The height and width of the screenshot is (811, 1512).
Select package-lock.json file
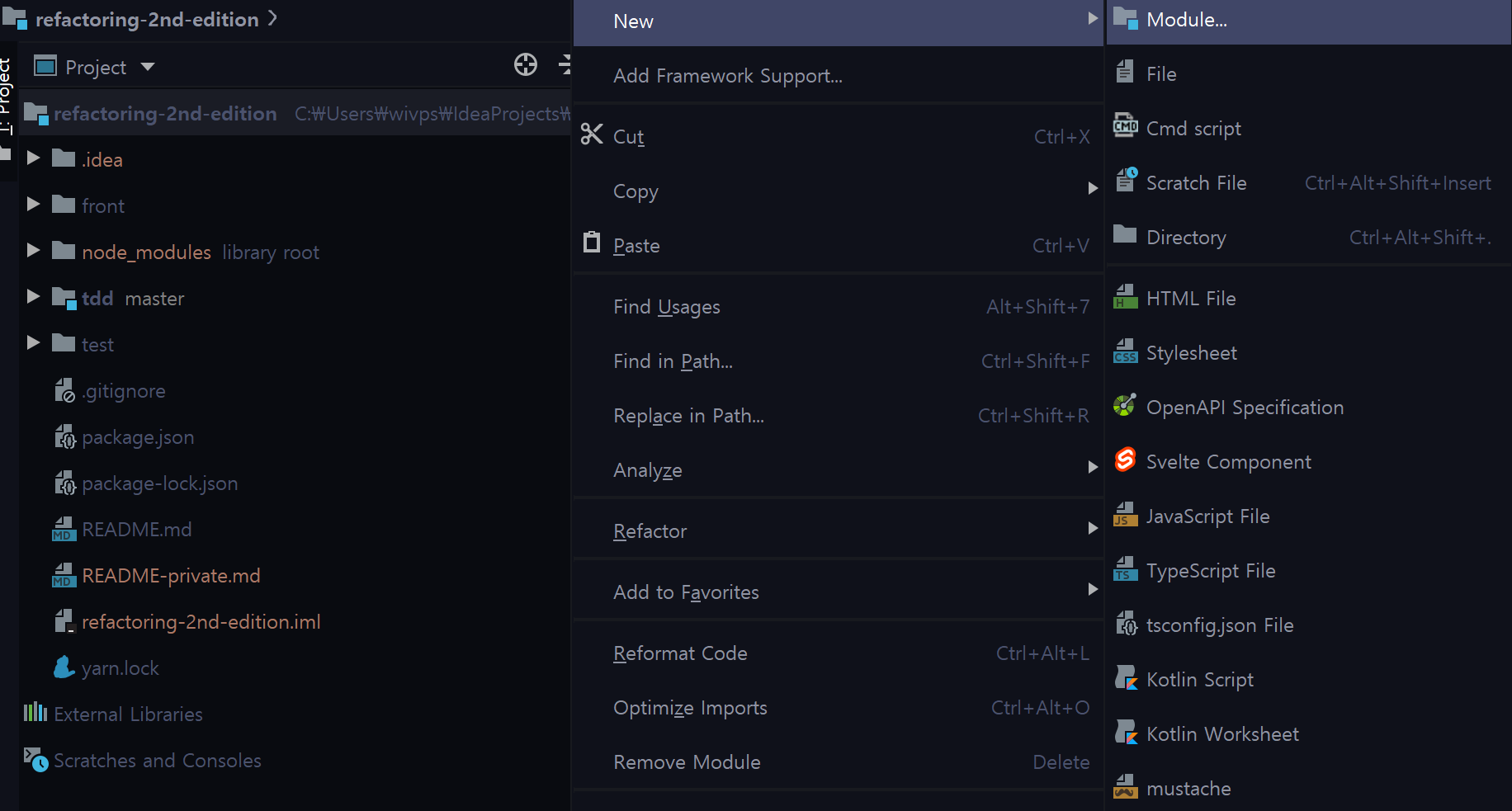160,483
